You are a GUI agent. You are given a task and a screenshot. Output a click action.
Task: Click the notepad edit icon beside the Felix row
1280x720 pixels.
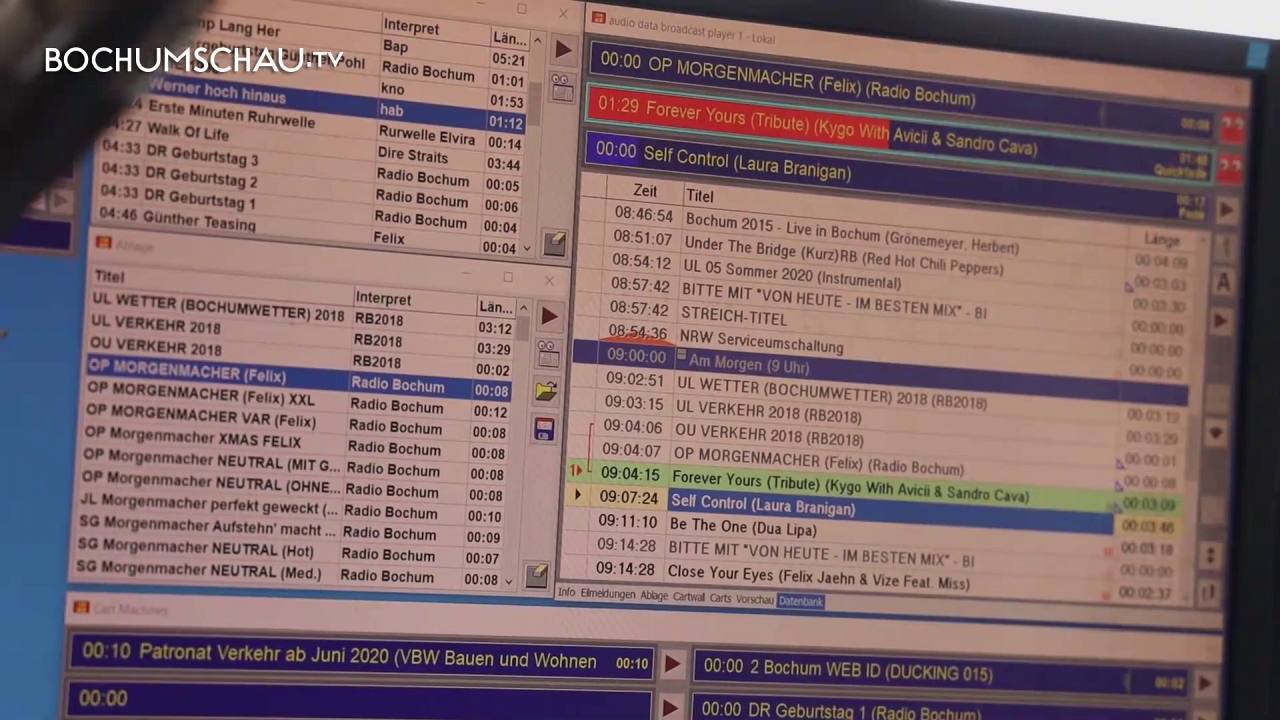coord(555,243)
